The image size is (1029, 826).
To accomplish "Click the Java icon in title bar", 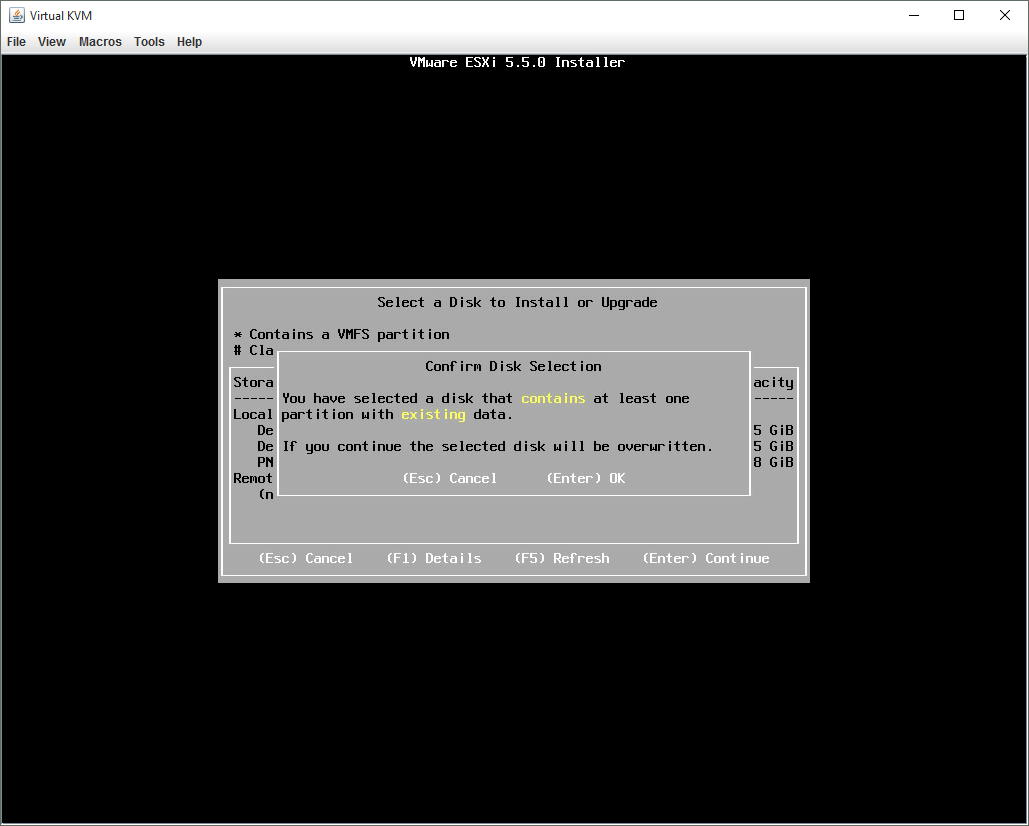I will coord(17,15).
